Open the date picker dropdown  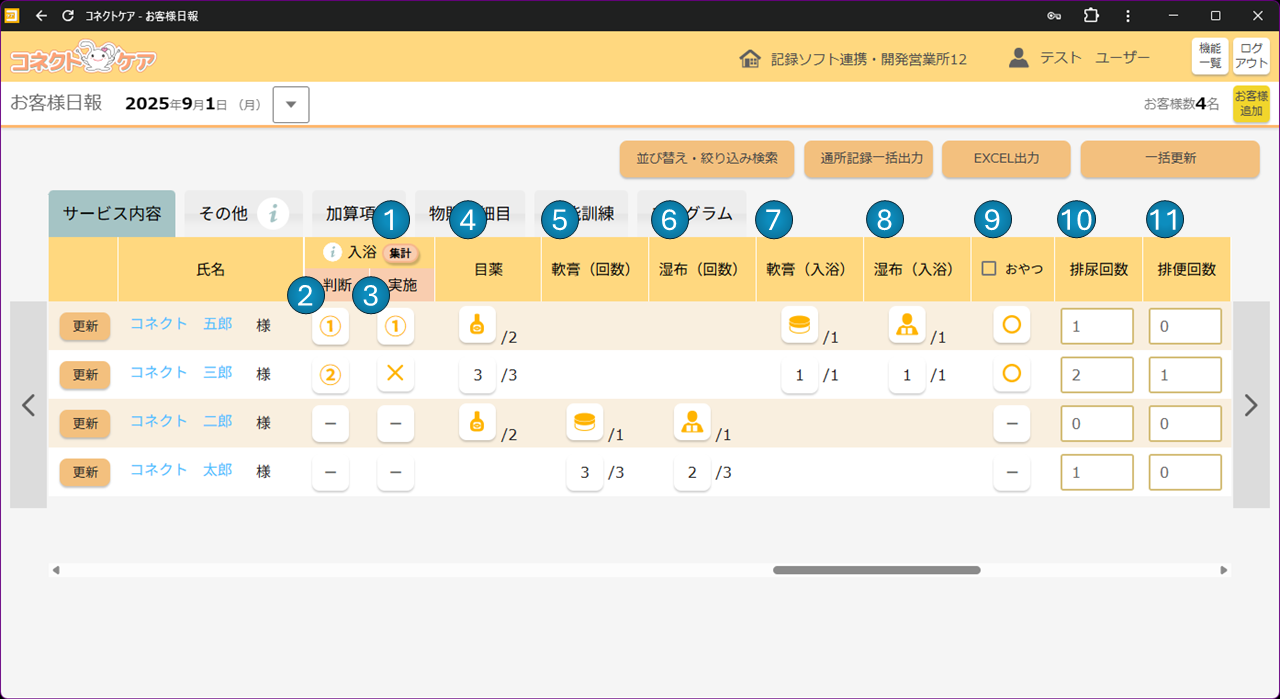(291, 104)
